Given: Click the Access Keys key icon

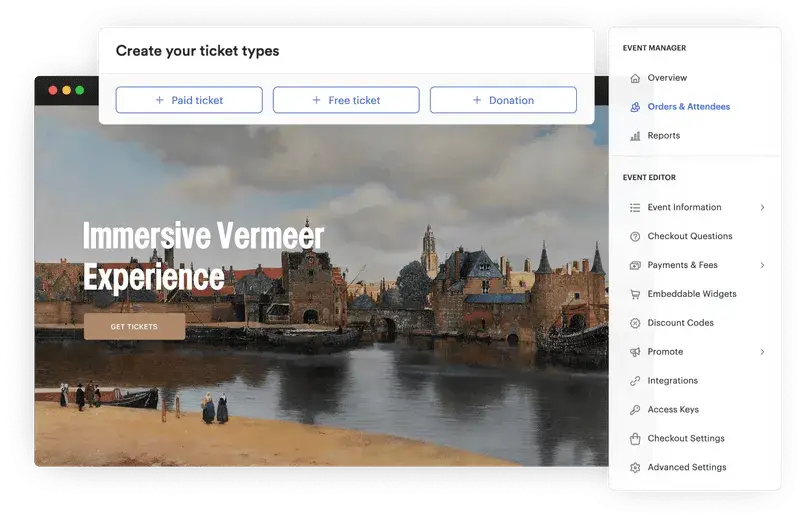Looking at the screenshot, I should [635, 409].
